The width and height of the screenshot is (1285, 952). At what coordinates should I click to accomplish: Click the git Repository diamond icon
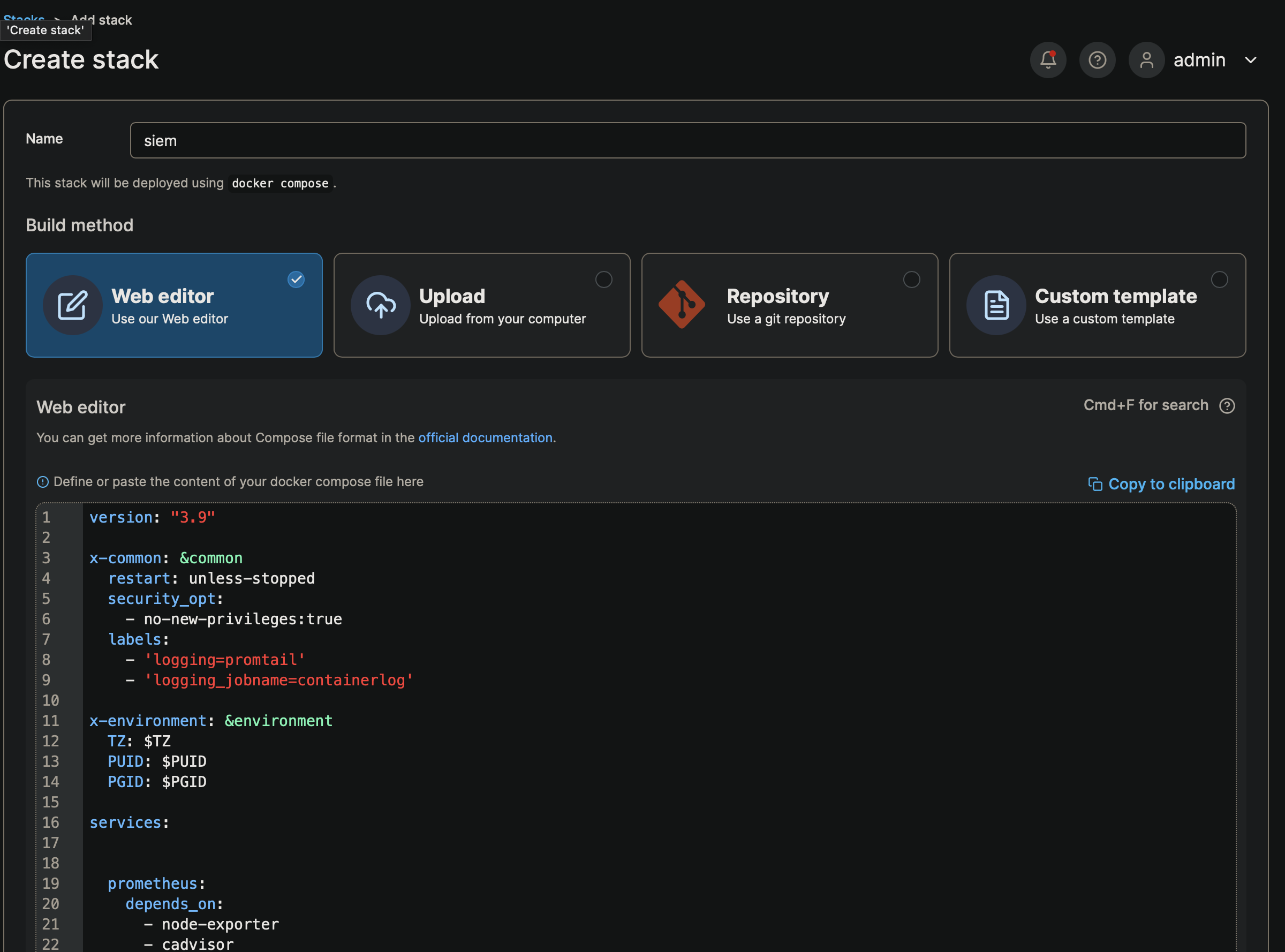pos(682,304)
